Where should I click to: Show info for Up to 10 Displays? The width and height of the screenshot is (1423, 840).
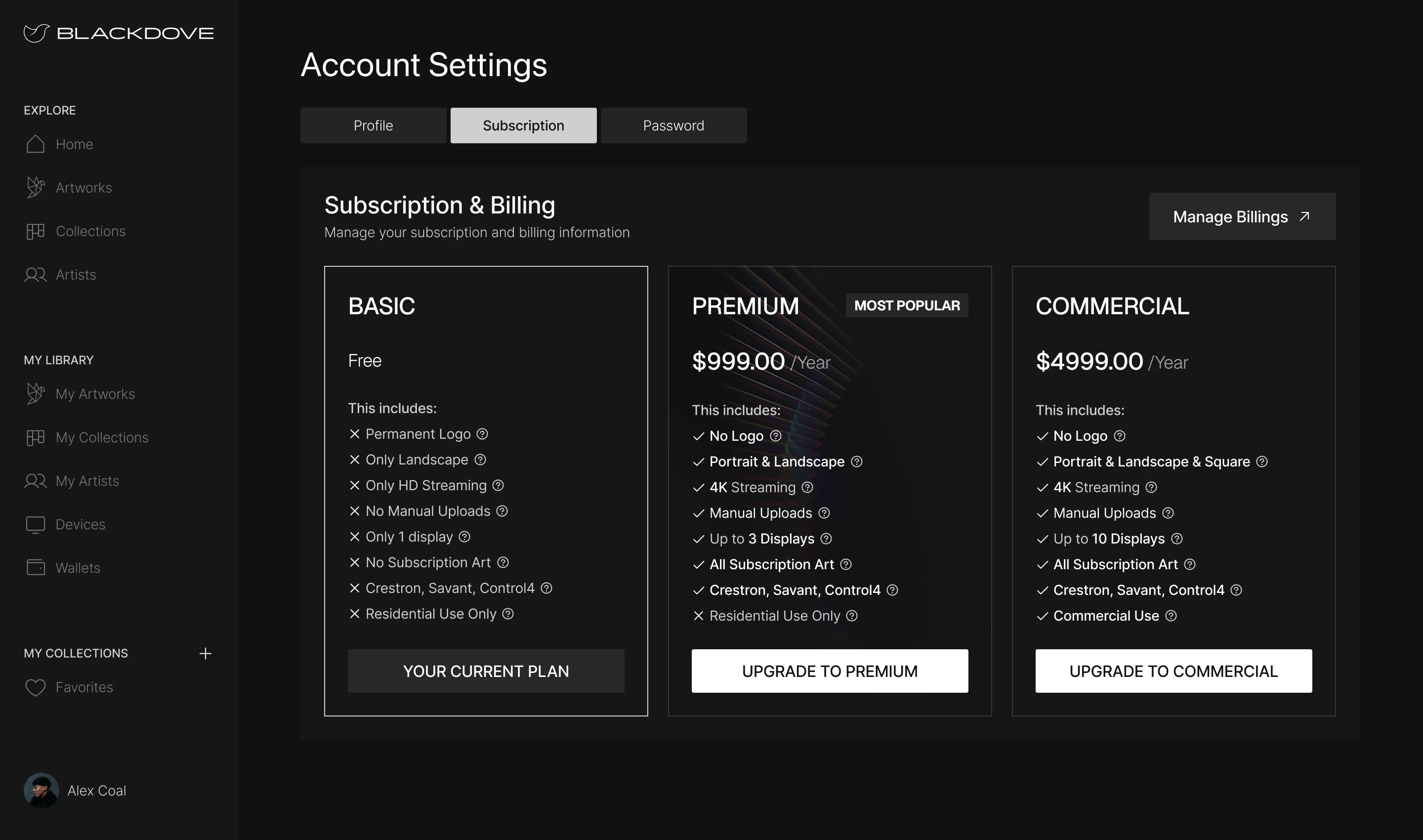tap(1177, 539)
